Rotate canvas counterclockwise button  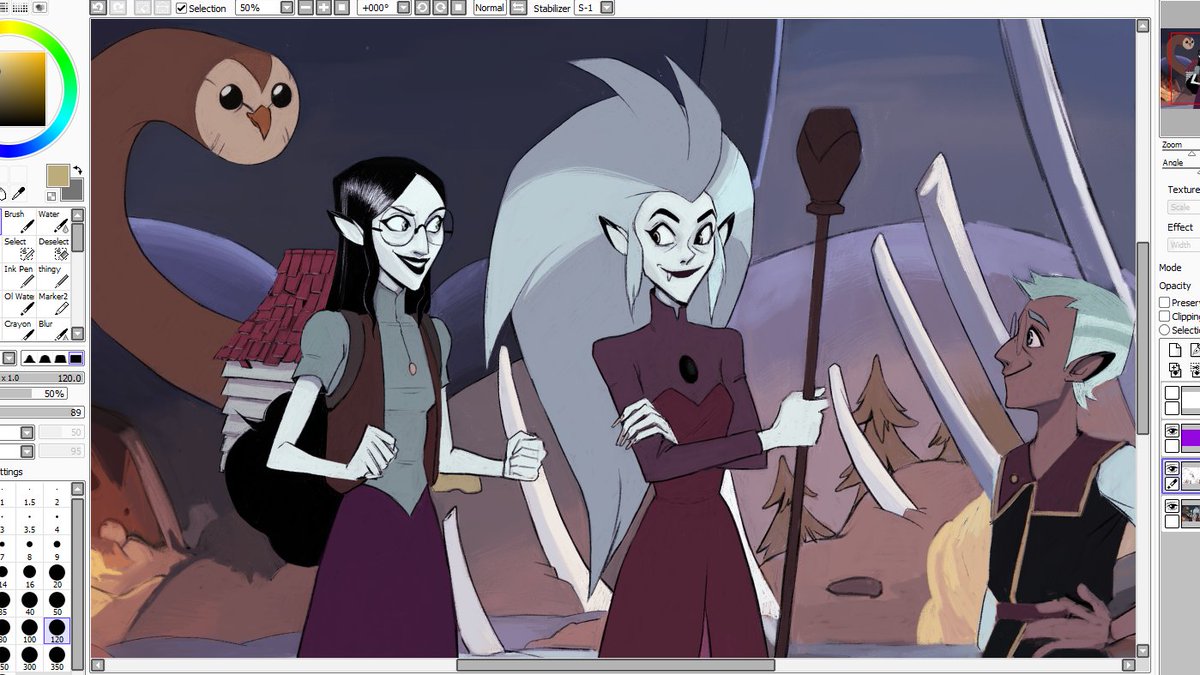(x=422, y=7)
